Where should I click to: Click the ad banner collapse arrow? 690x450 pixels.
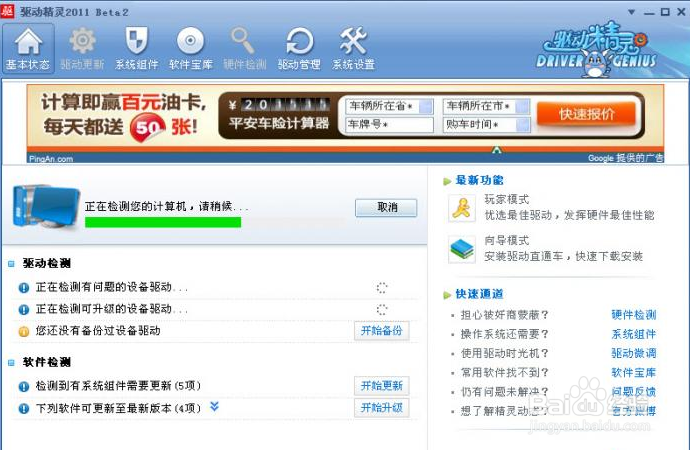(497, 150)
